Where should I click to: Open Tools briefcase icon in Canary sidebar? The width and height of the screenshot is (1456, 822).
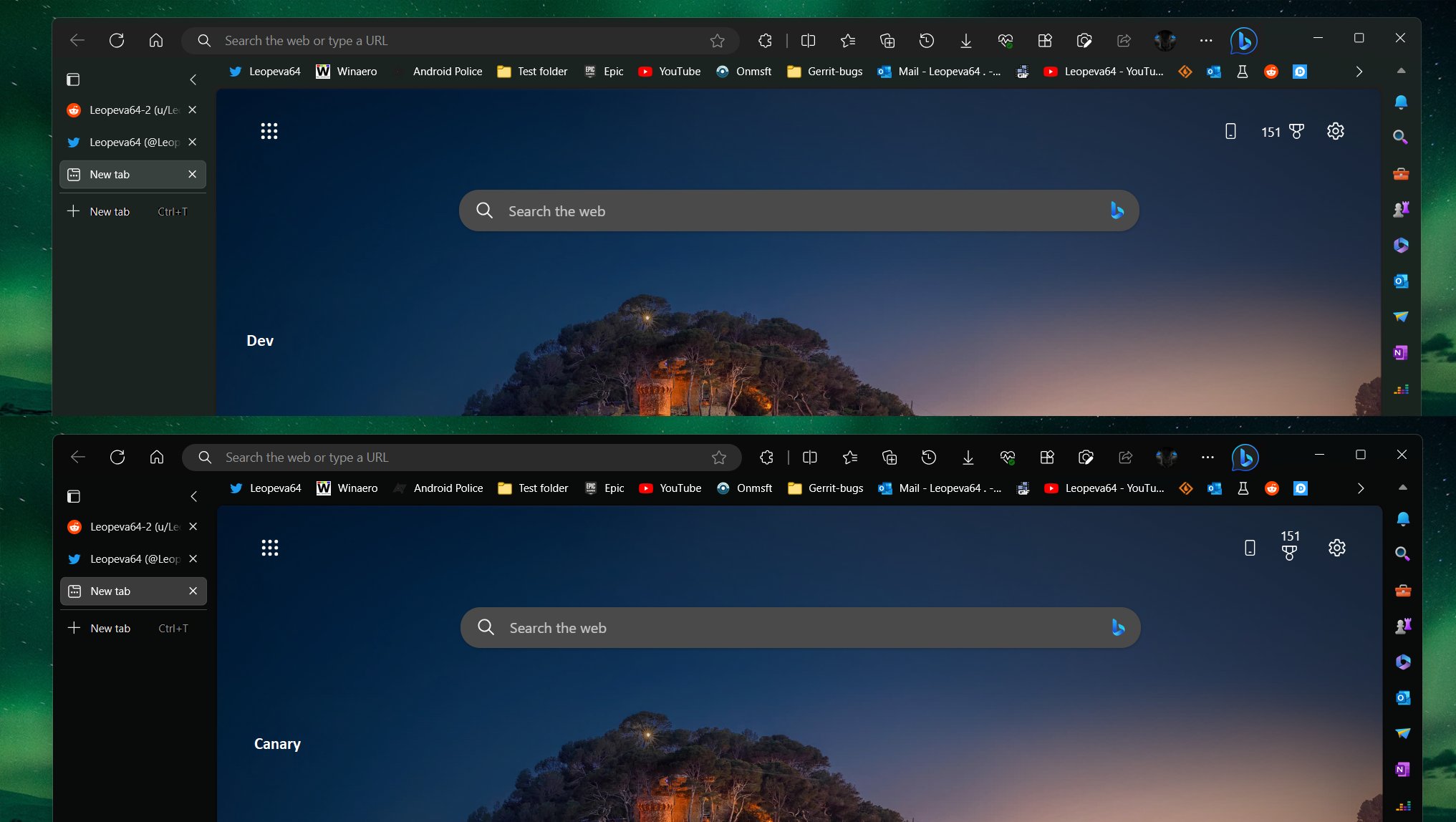click(x=1402, y=590)
